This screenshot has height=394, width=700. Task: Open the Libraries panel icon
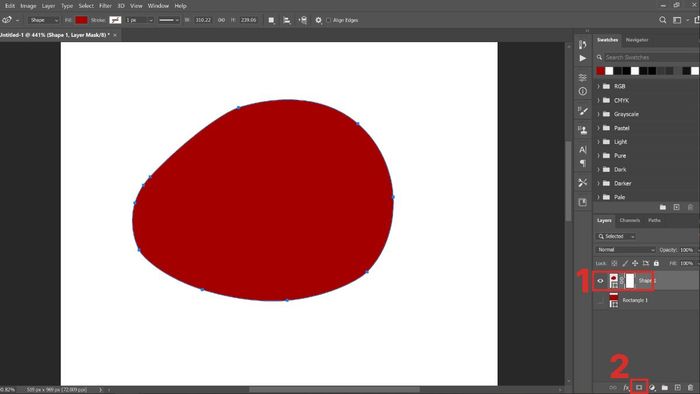(x=583, y=203)
